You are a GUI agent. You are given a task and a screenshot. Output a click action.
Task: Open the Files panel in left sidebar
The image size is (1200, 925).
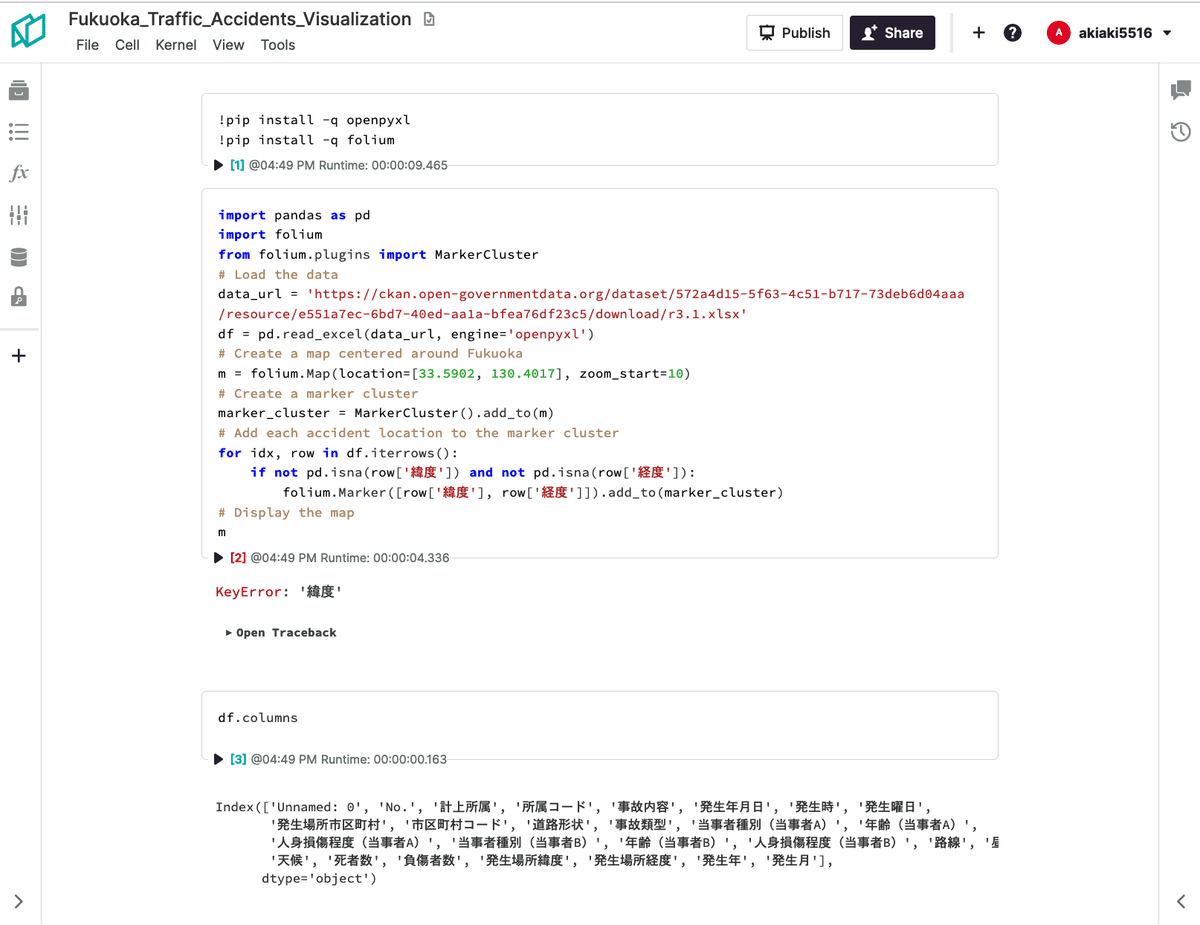point(19,90)
